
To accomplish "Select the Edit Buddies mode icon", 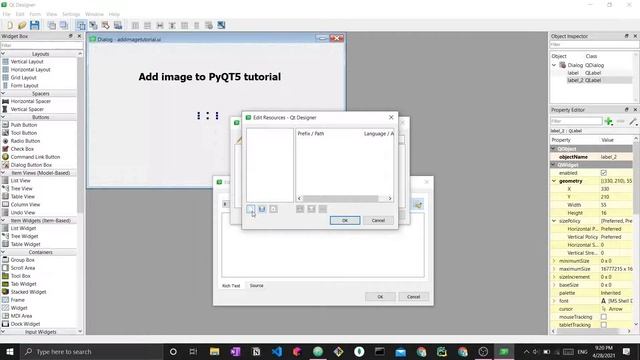I will point(106,25).
